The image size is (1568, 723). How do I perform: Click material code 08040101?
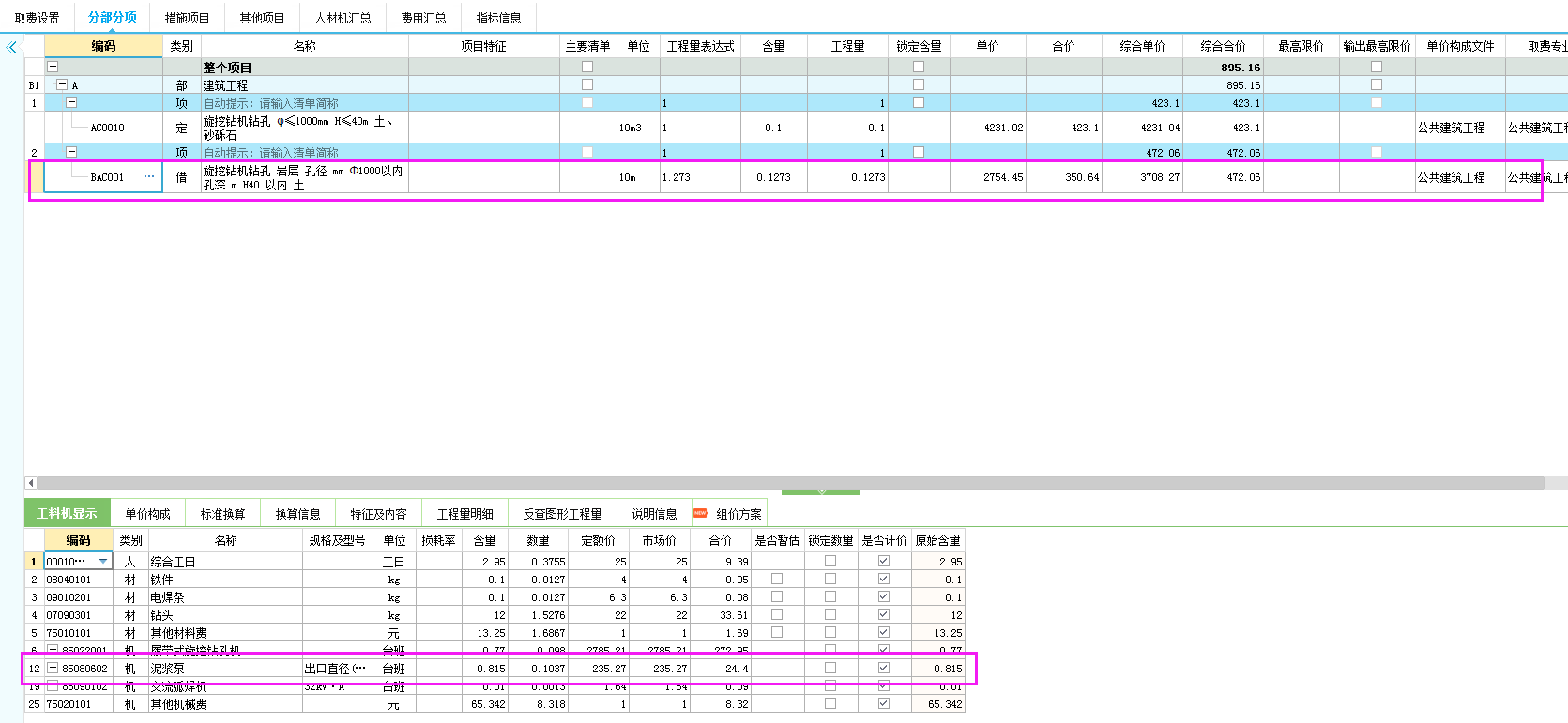point(79,580)
